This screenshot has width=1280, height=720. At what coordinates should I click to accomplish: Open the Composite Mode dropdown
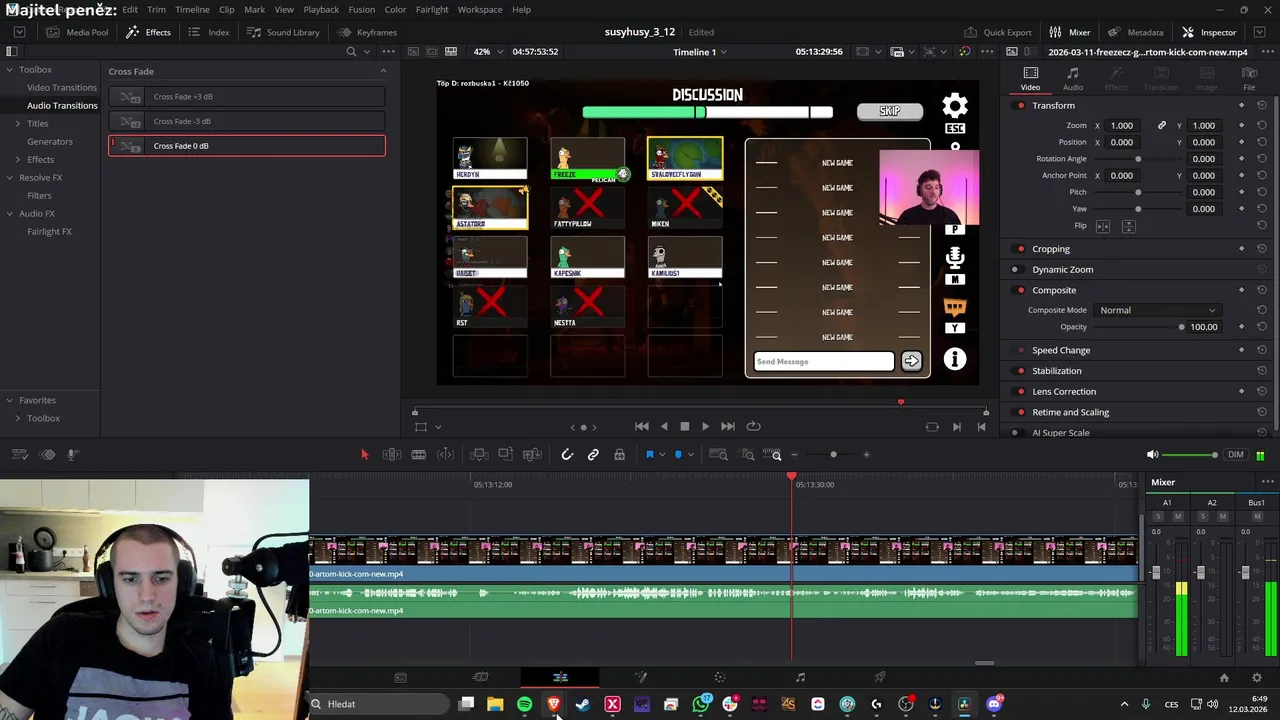1157,310
